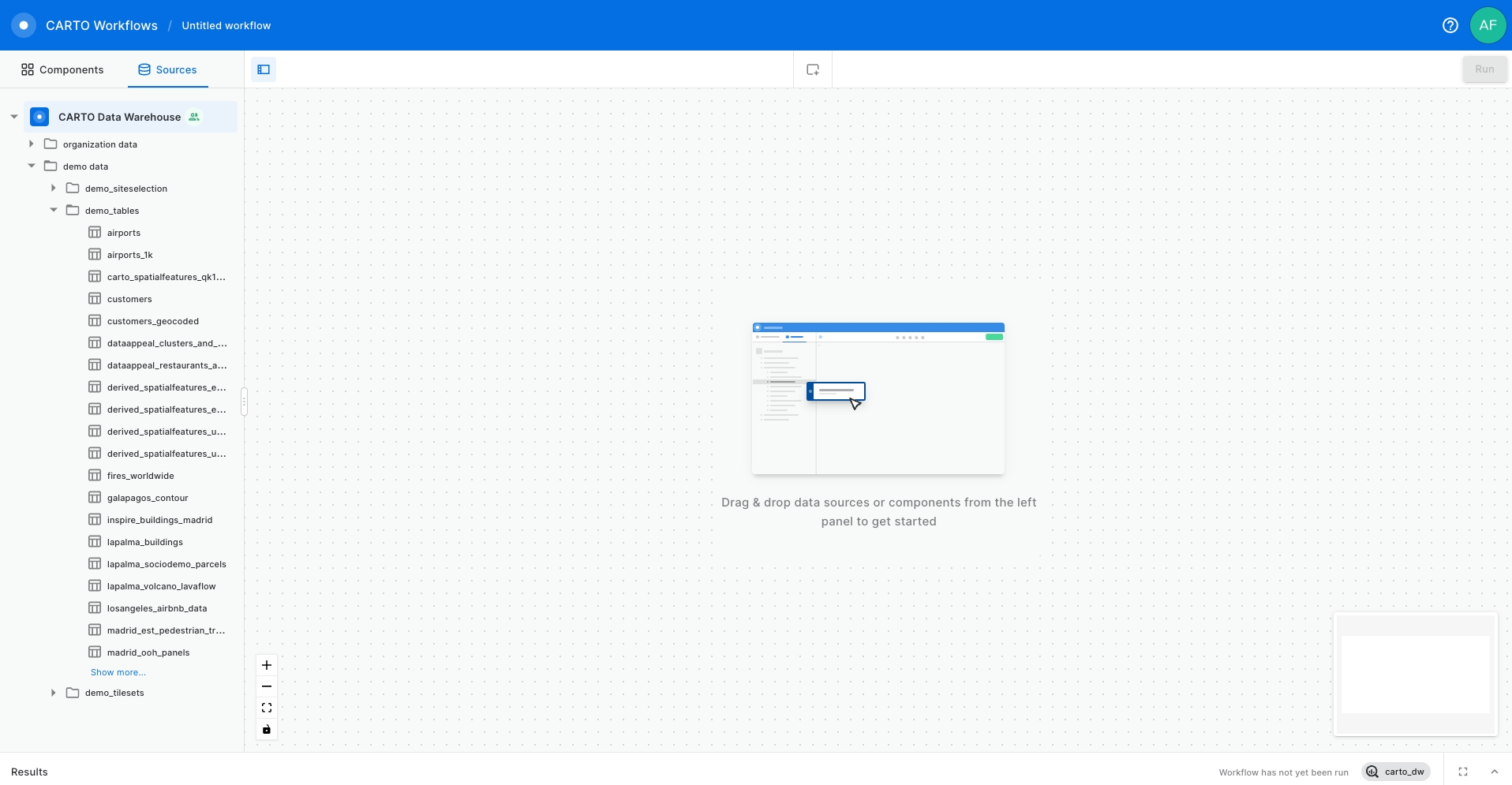The image size is (1512, 785).
Task: Switch to the Sources tab
Action: coord(167,69)
